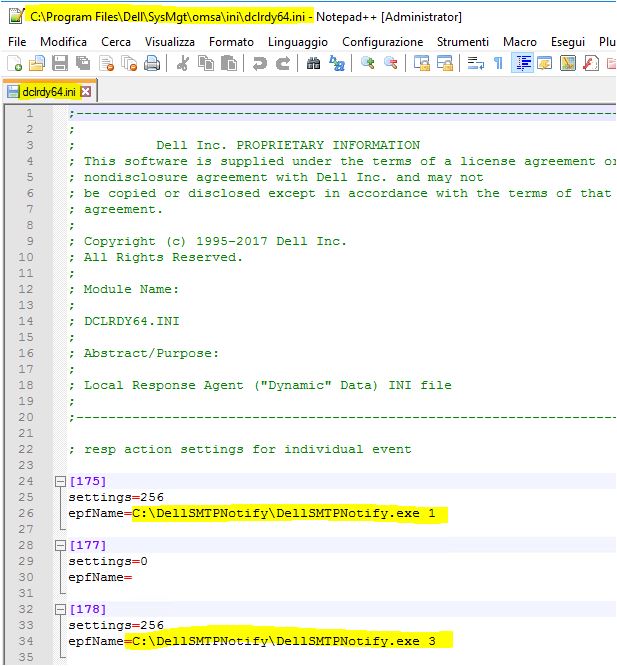
Task: Toggle word wrap
Action: [476, 64]
